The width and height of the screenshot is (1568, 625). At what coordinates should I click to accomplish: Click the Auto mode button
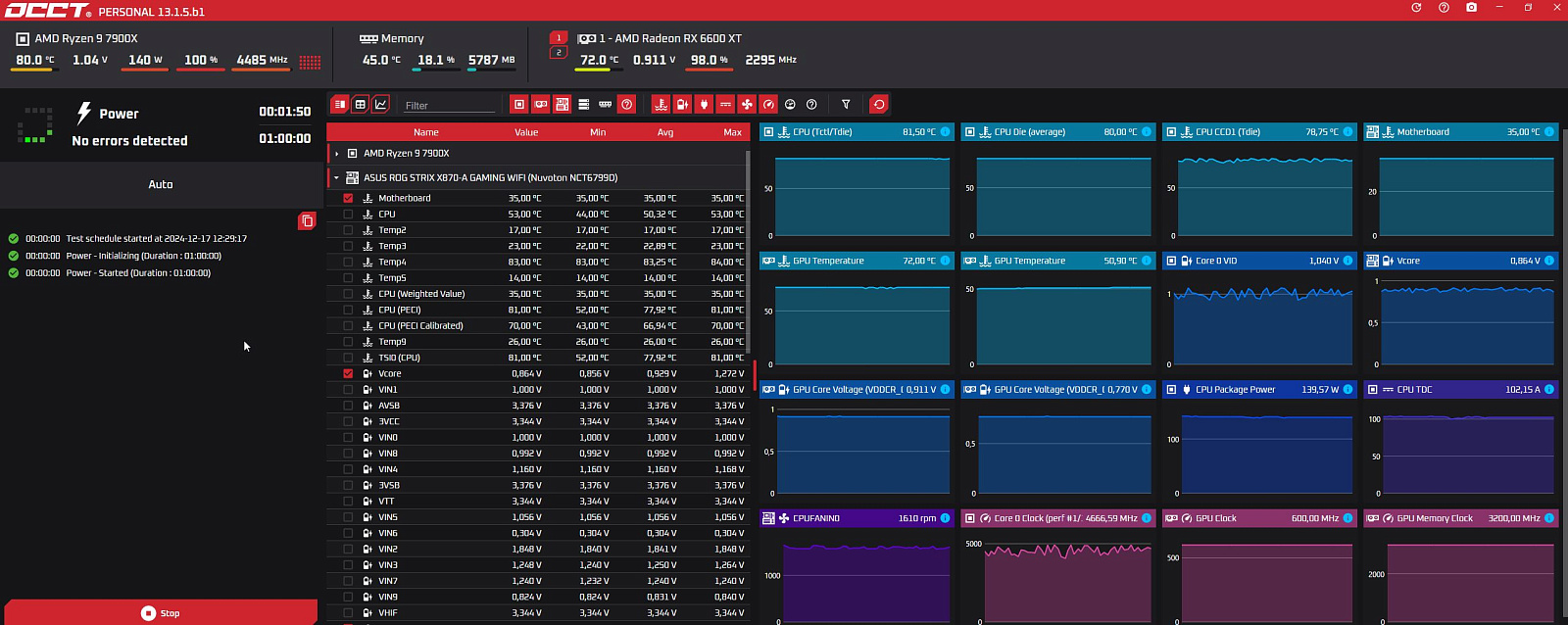(161, 184)
